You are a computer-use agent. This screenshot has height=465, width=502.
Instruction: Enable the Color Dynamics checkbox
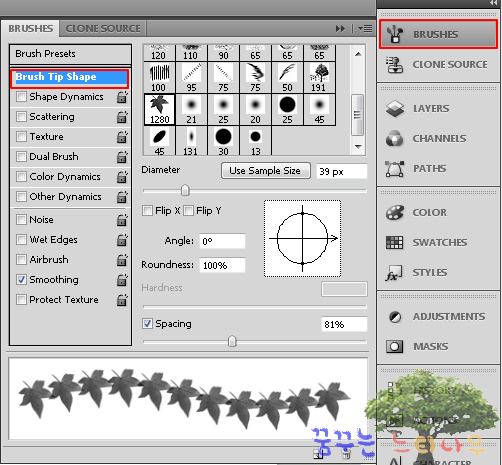pyautogui.click(x=21, y=177)
